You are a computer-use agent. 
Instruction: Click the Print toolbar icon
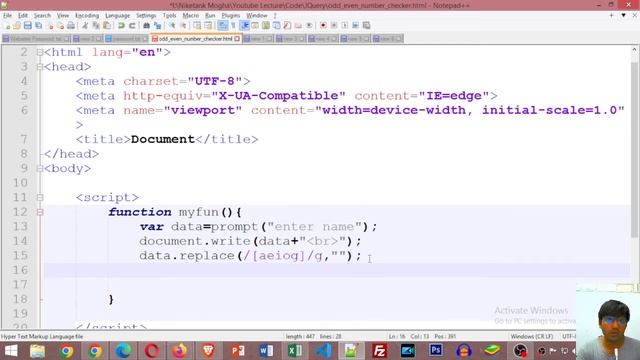pyautogui.click(x=71, y=26)
